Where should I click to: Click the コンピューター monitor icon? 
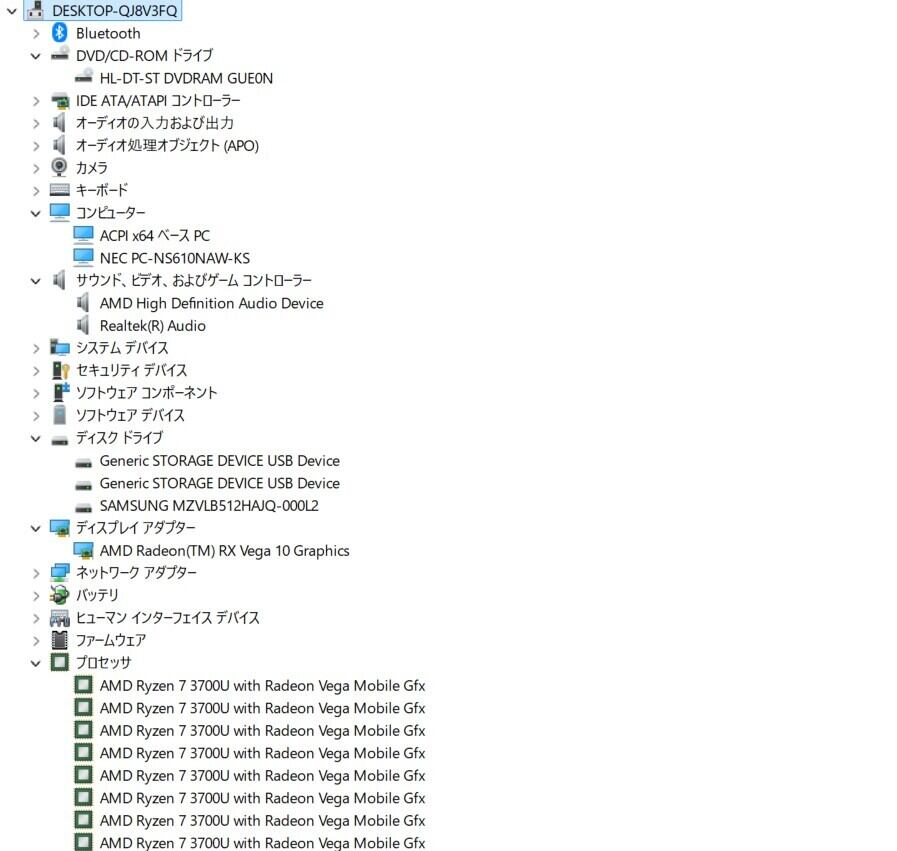coord(59,212)
